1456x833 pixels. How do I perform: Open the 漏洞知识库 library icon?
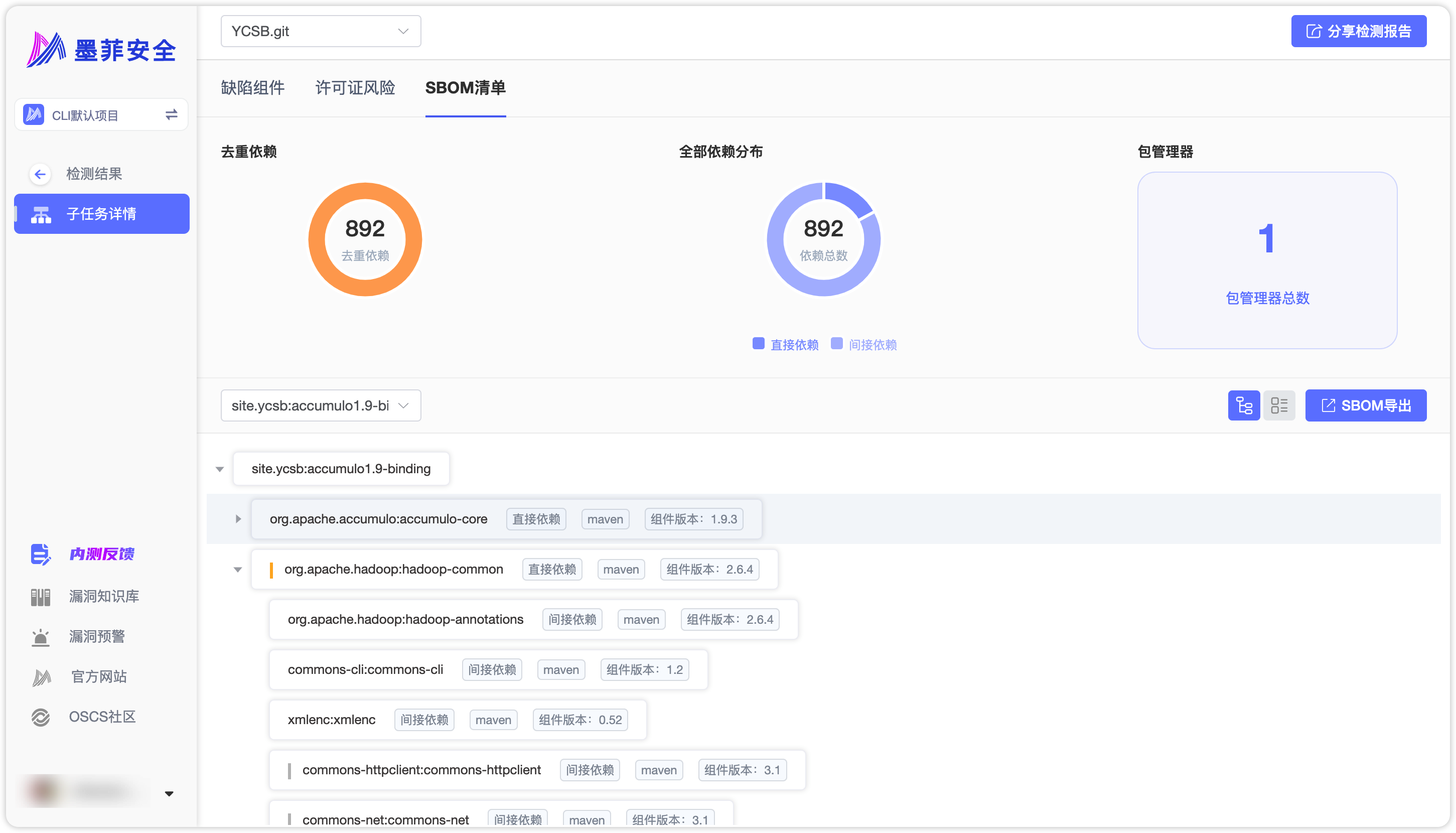click(41, 597)
